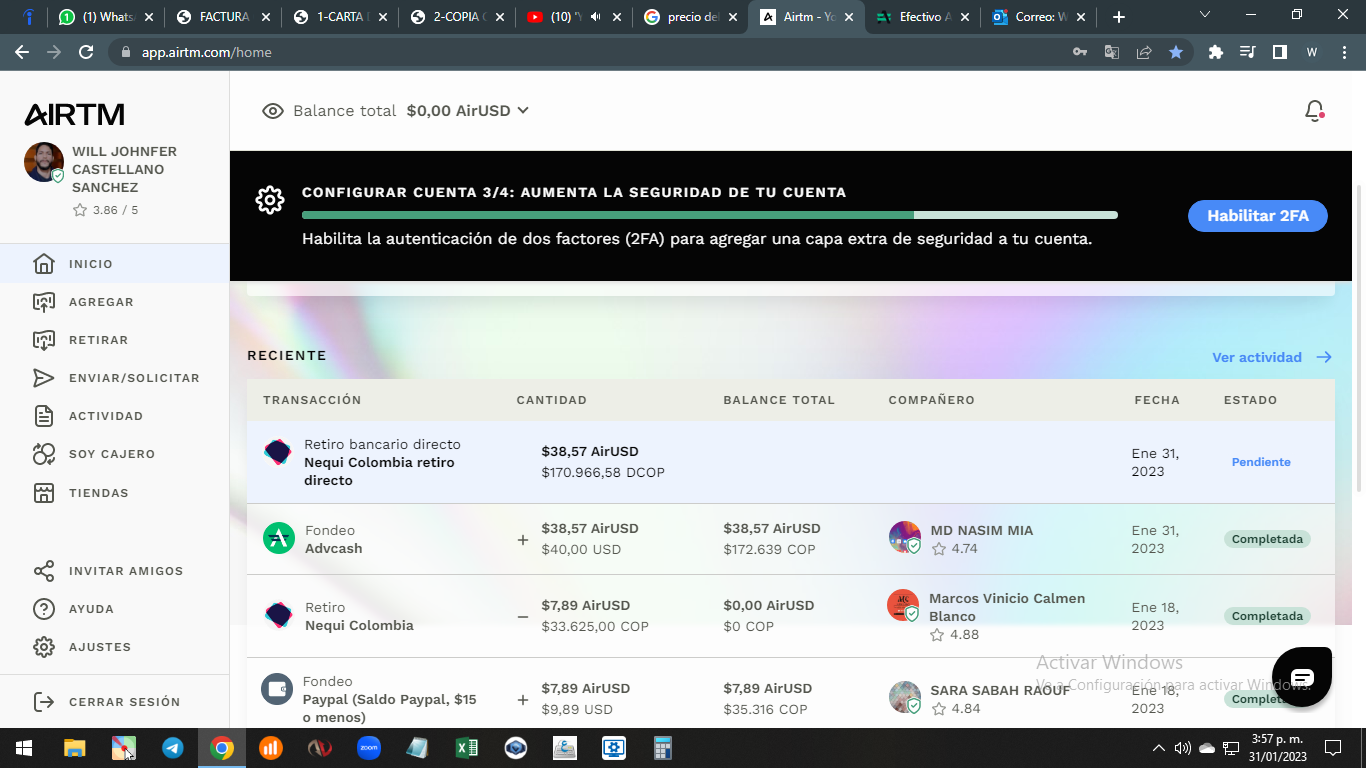This screenshot has width=1366, height=768.
Task: Click the AIRTM logo
Action: pos(75,114)
